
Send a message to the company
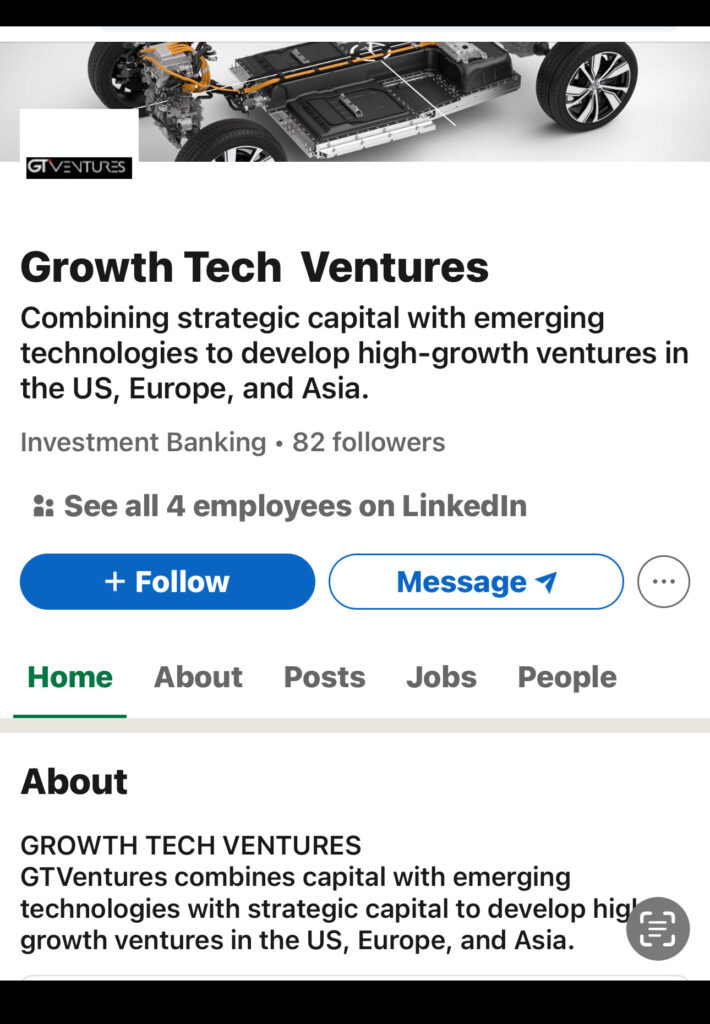[475, 582]
